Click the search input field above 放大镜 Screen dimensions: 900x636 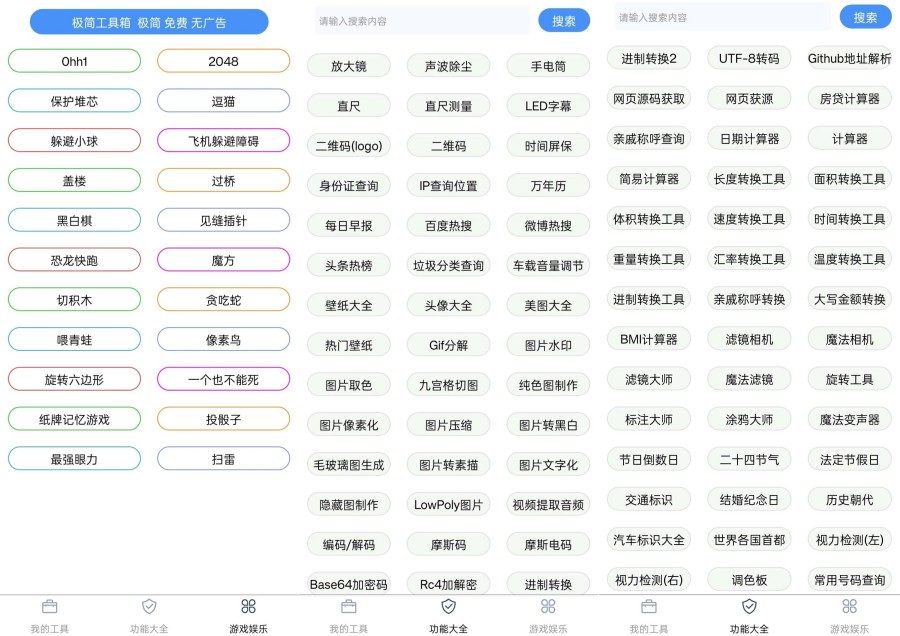(420, 21)
